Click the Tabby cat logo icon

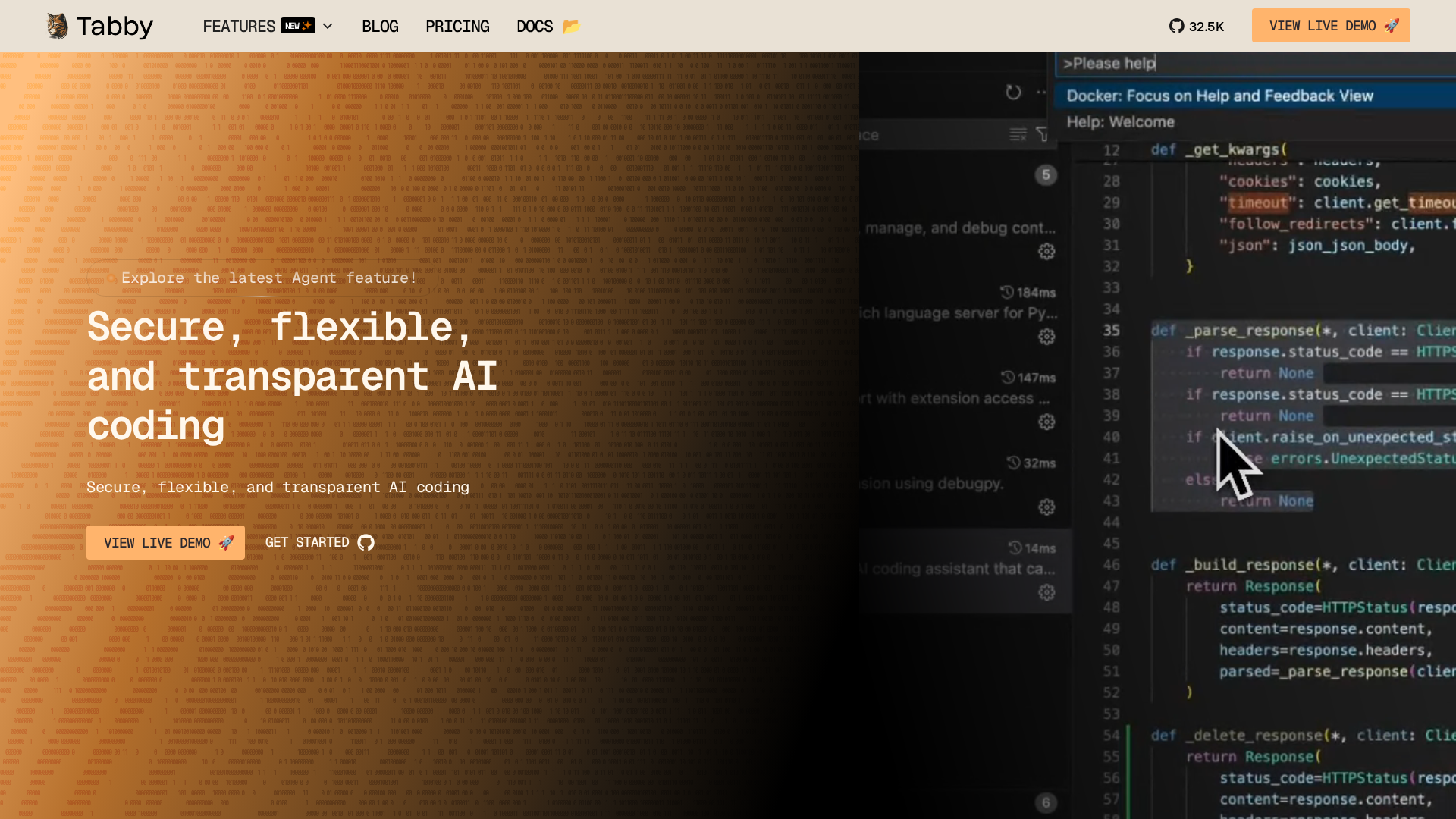pyautogui.click(x=57, y=26)
